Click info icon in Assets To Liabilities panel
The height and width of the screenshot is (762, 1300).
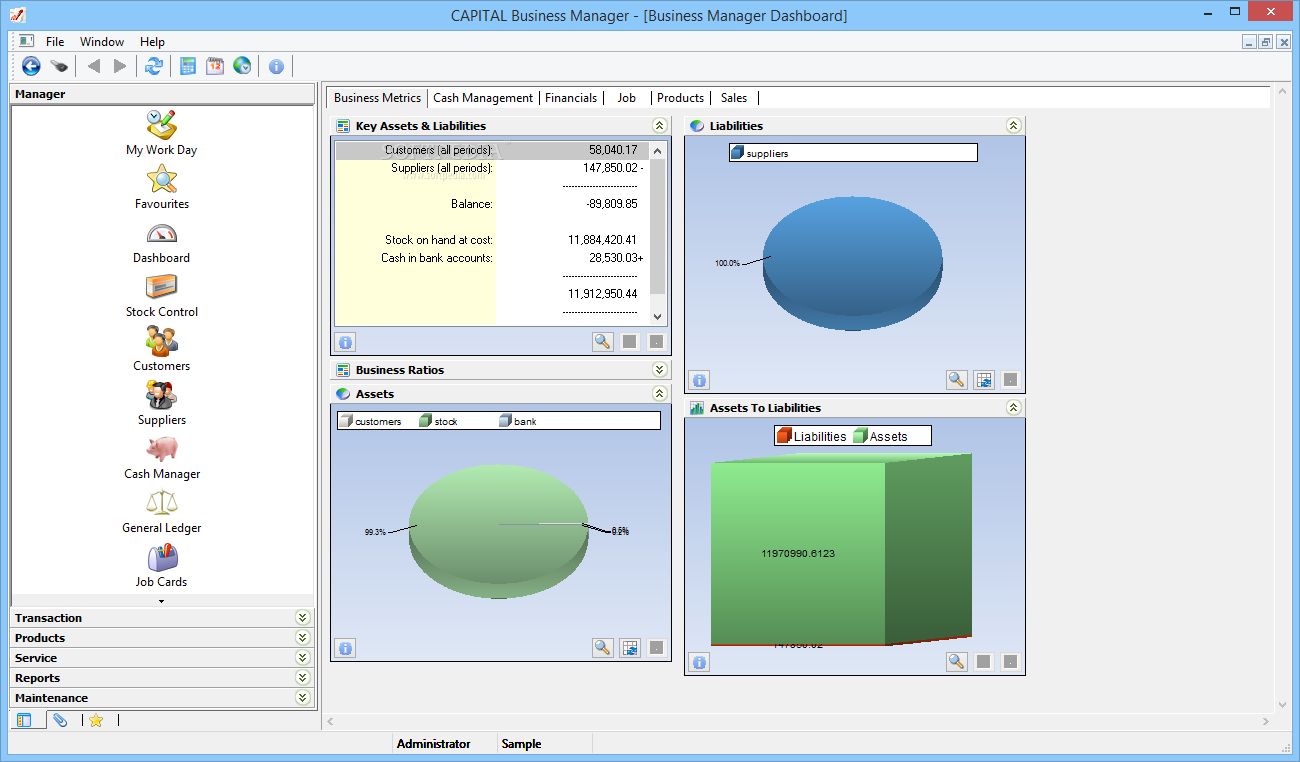click(699, 662)
